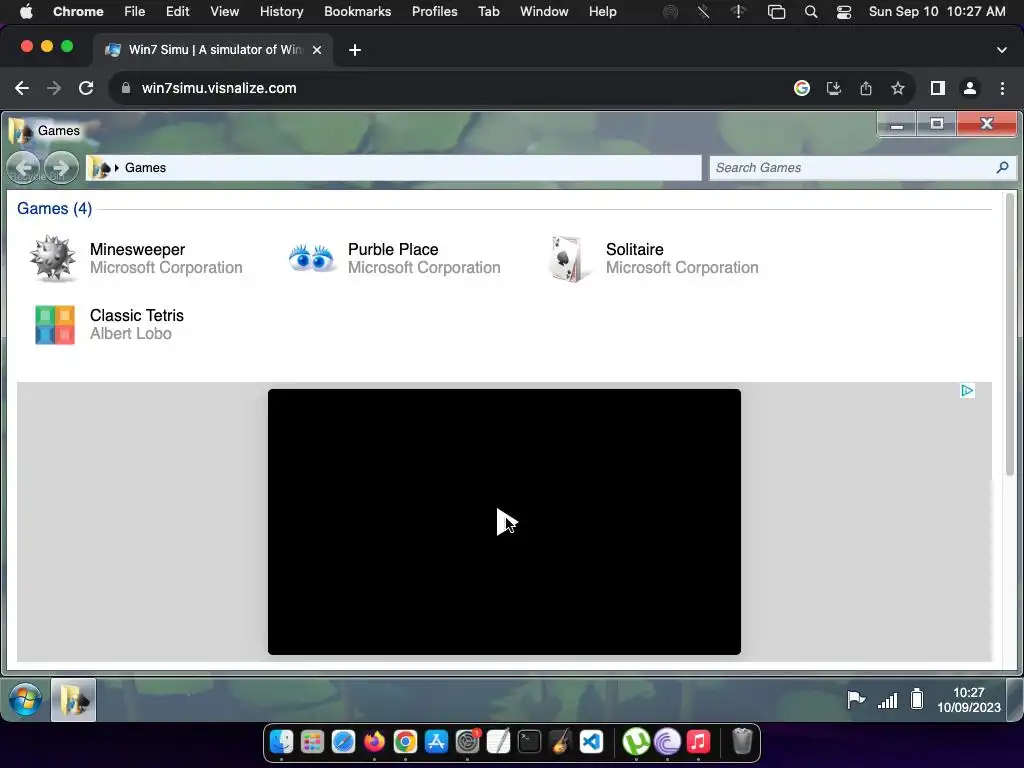Toggle Chrome's side panel icon
Screen dimensions: 1024x768
coord(938,88)
